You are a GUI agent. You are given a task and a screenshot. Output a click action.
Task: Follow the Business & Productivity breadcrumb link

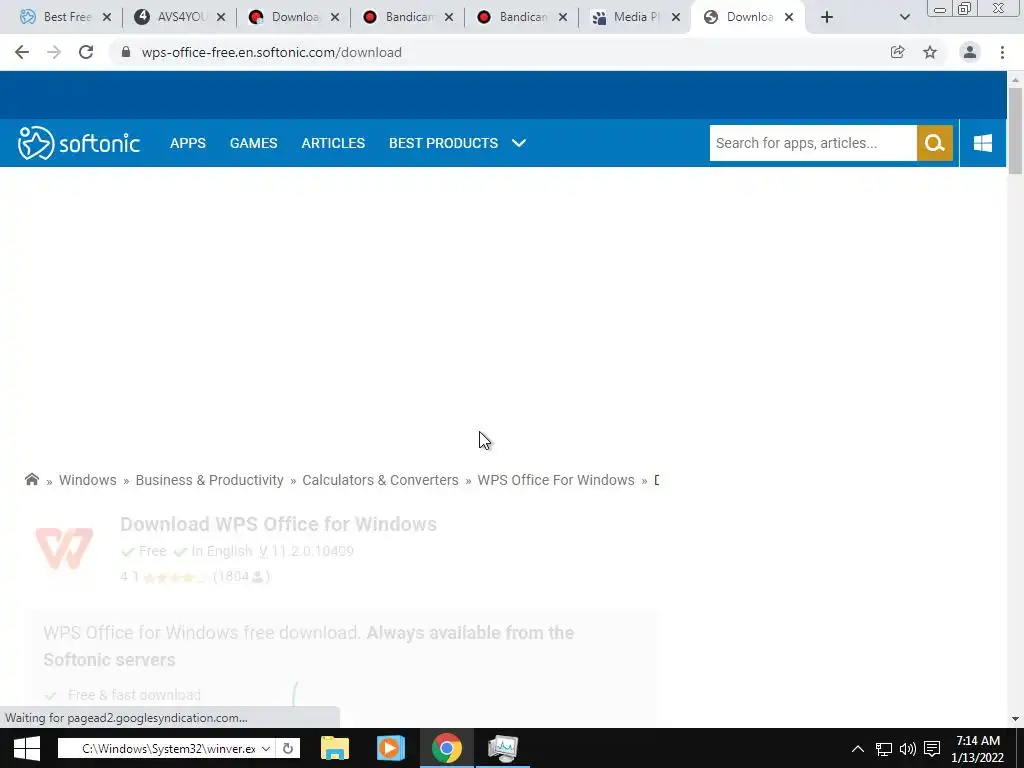[210, 480]
